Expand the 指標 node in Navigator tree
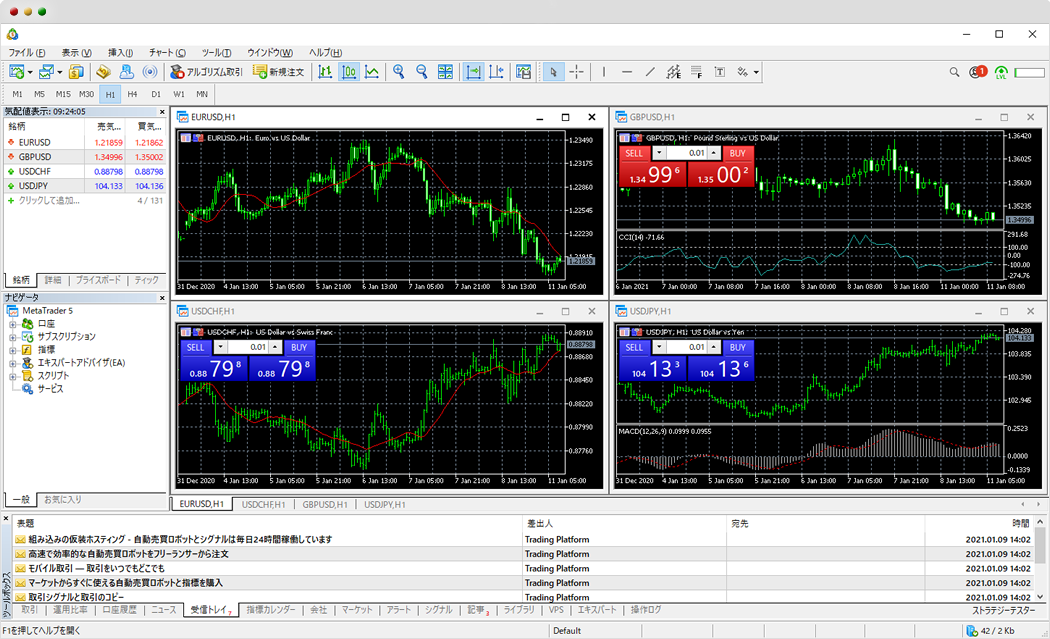Screen dimensions: 1050x639 [x=13, y=350]
